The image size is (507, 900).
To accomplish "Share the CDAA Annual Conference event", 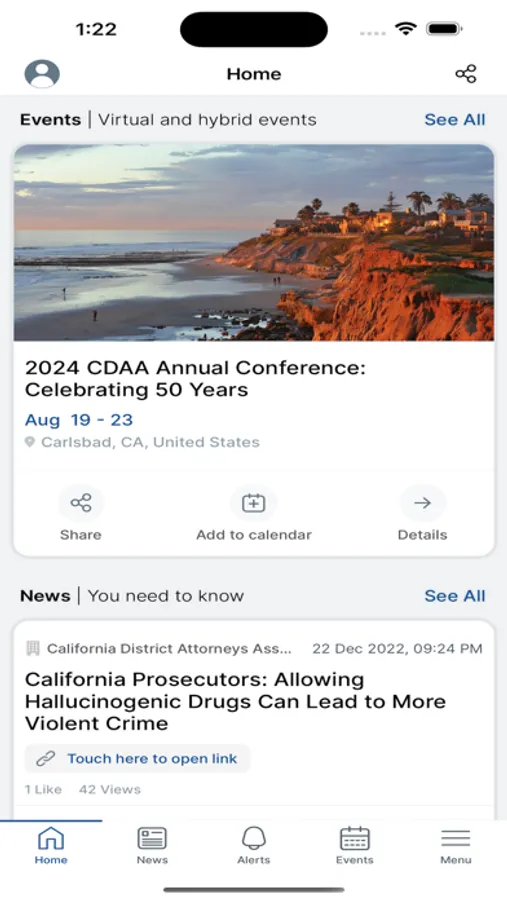I will pyautogui.click(x=81, y=513).
